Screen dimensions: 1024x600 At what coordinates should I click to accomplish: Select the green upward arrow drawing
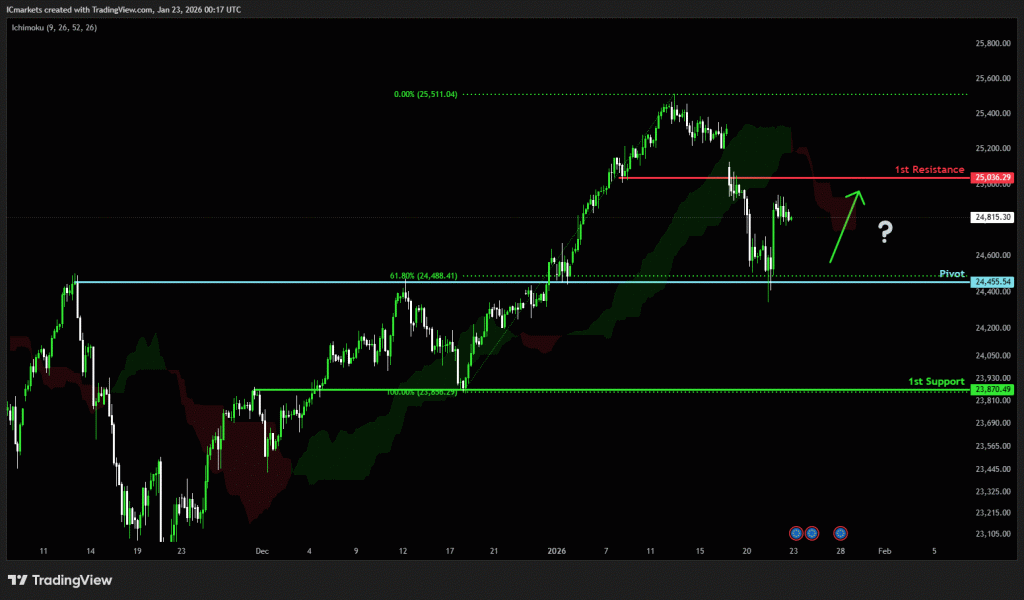pos(845,226)
